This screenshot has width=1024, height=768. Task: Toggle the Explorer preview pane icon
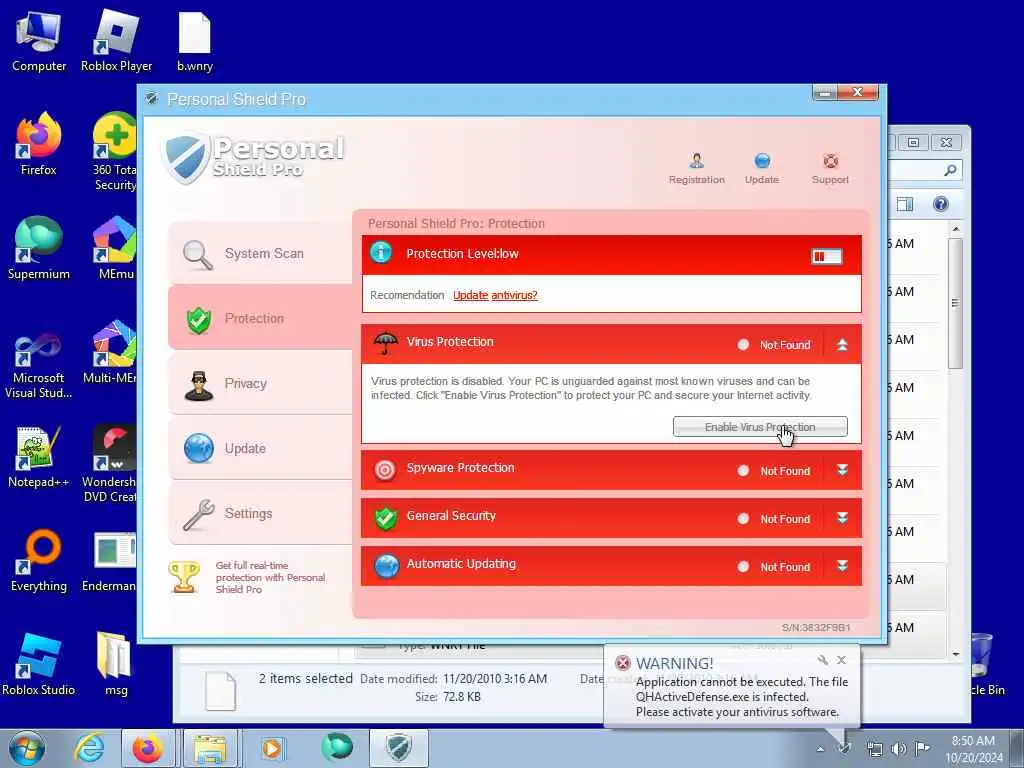pos(905,204)
